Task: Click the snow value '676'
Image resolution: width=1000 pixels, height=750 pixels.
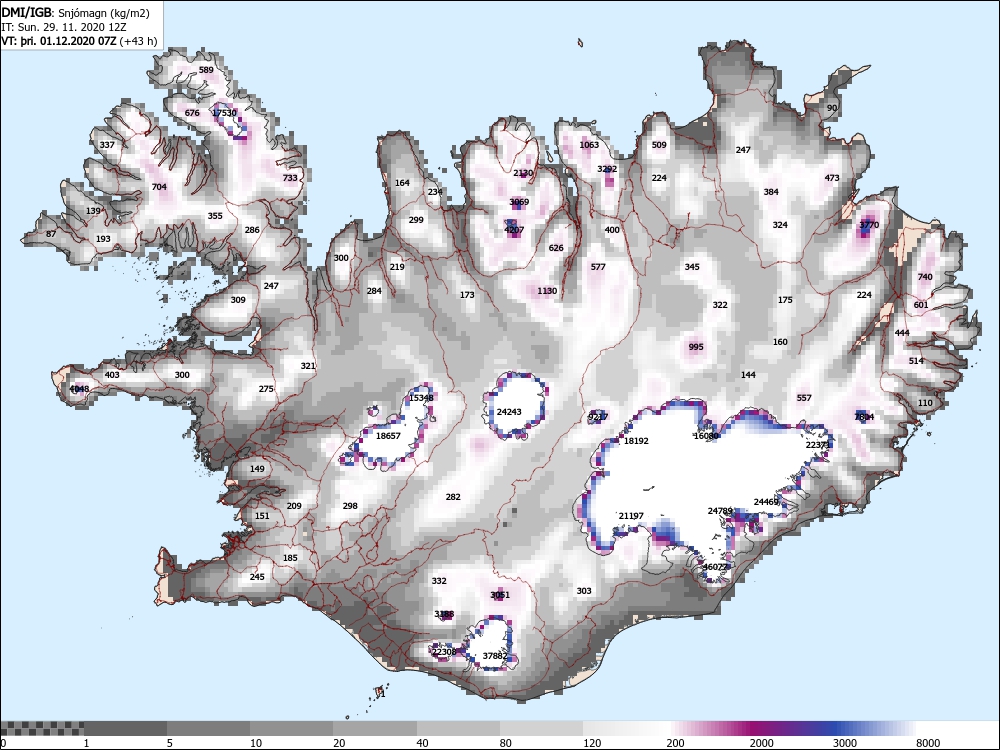Action: tap(192, 113)
